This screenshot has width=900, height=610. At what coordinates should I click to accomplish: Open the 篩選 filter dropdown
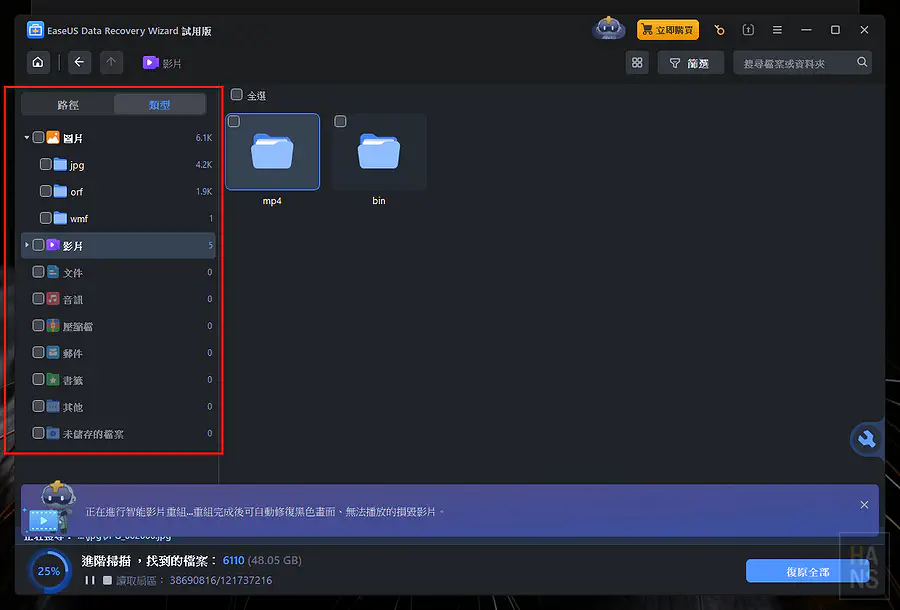[x=689, y=63]
